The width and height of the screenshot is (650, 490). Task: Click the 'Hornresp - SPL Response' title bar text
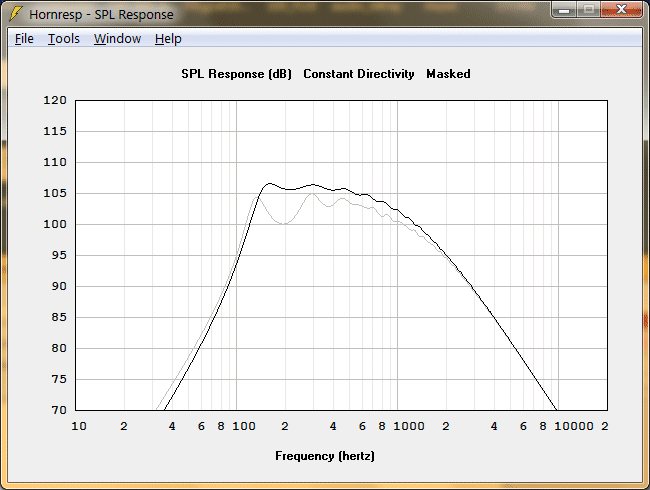pos(101,14)
